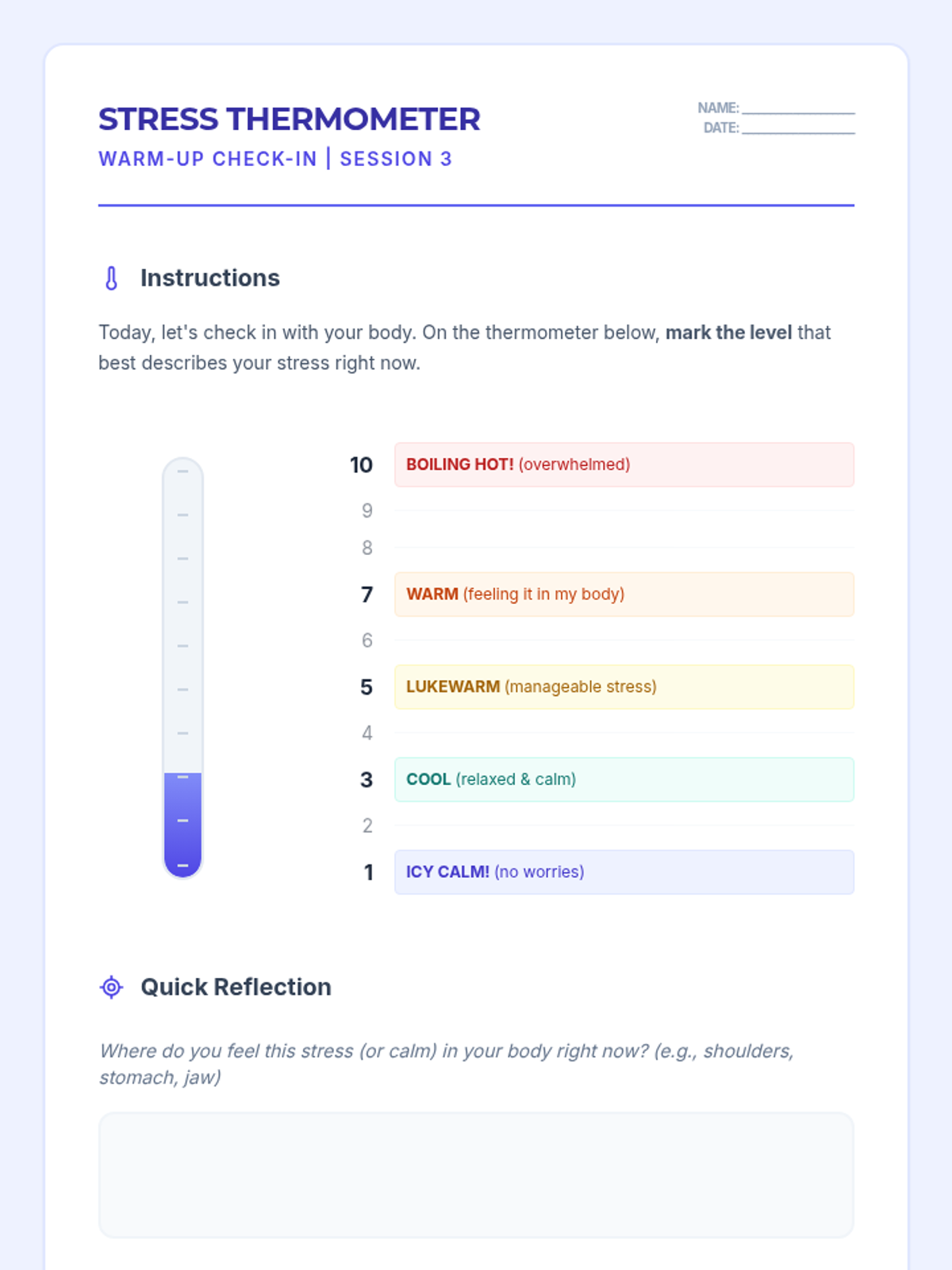Click level number 8 on the scale
This screenshot has height=1270, width=952.
(x=367, y=548)
